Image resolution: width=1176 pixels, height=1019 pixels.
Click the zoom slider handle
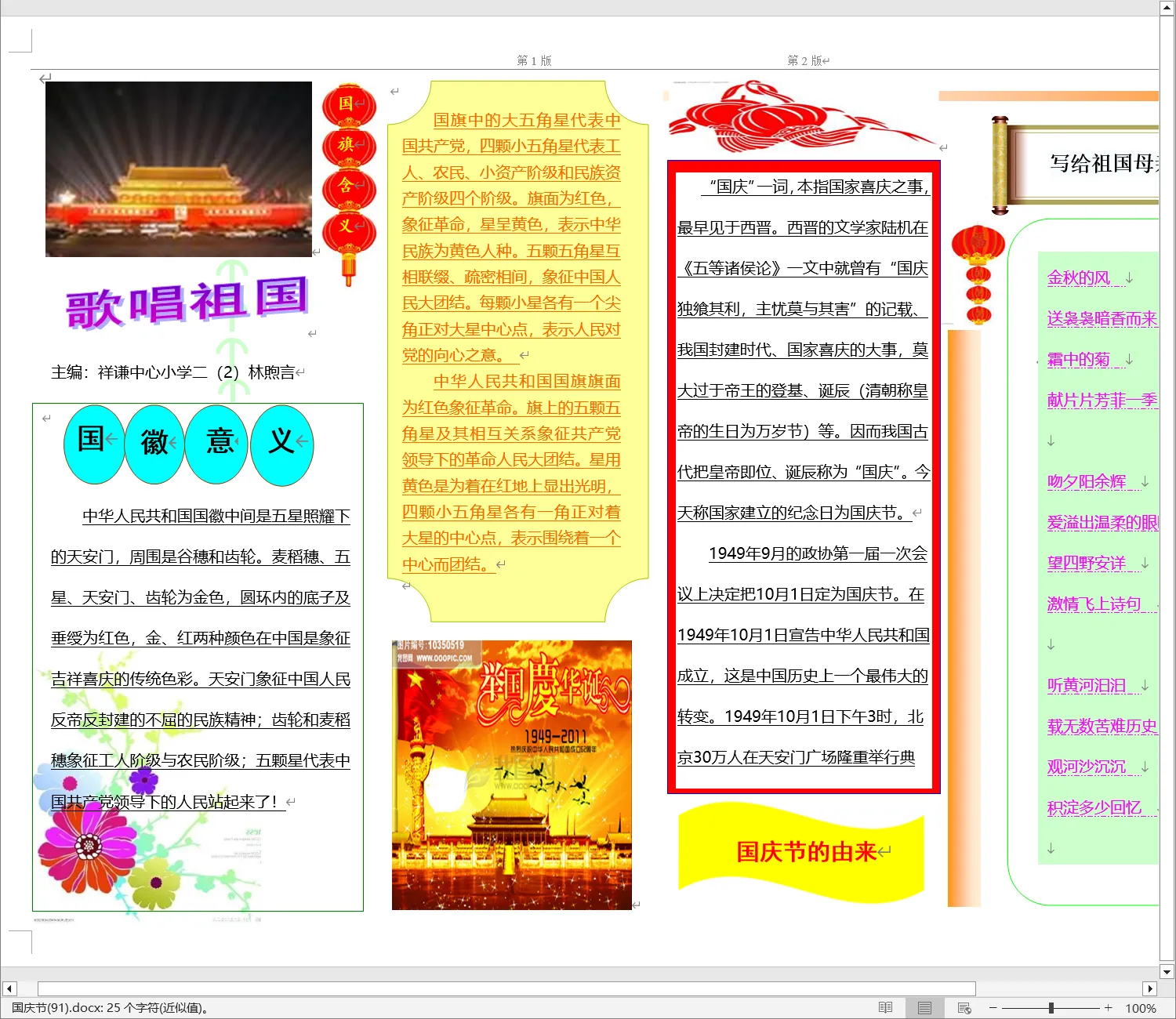pos(1051,1008)
